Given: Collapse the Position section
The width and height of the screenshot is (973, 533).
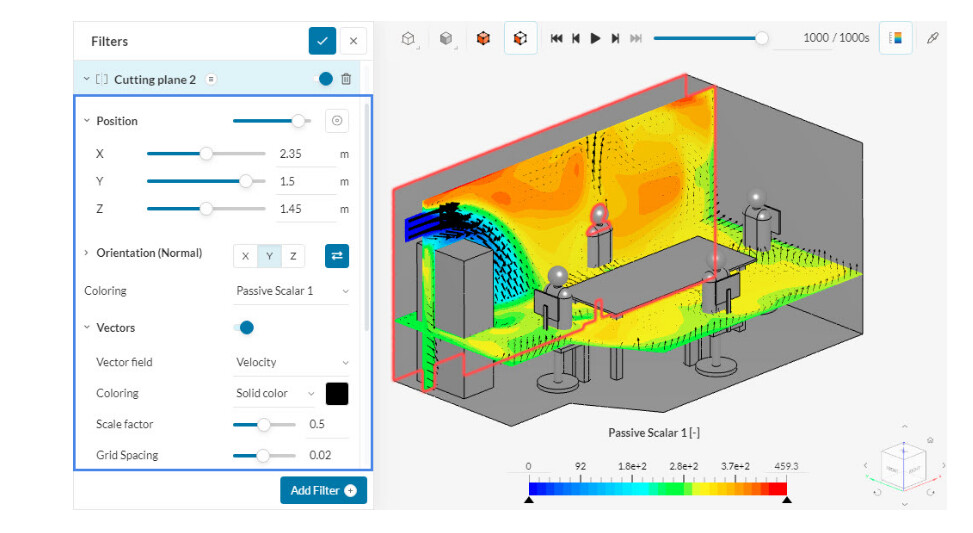Looking at the screenshot, I should tap(87, 120).
